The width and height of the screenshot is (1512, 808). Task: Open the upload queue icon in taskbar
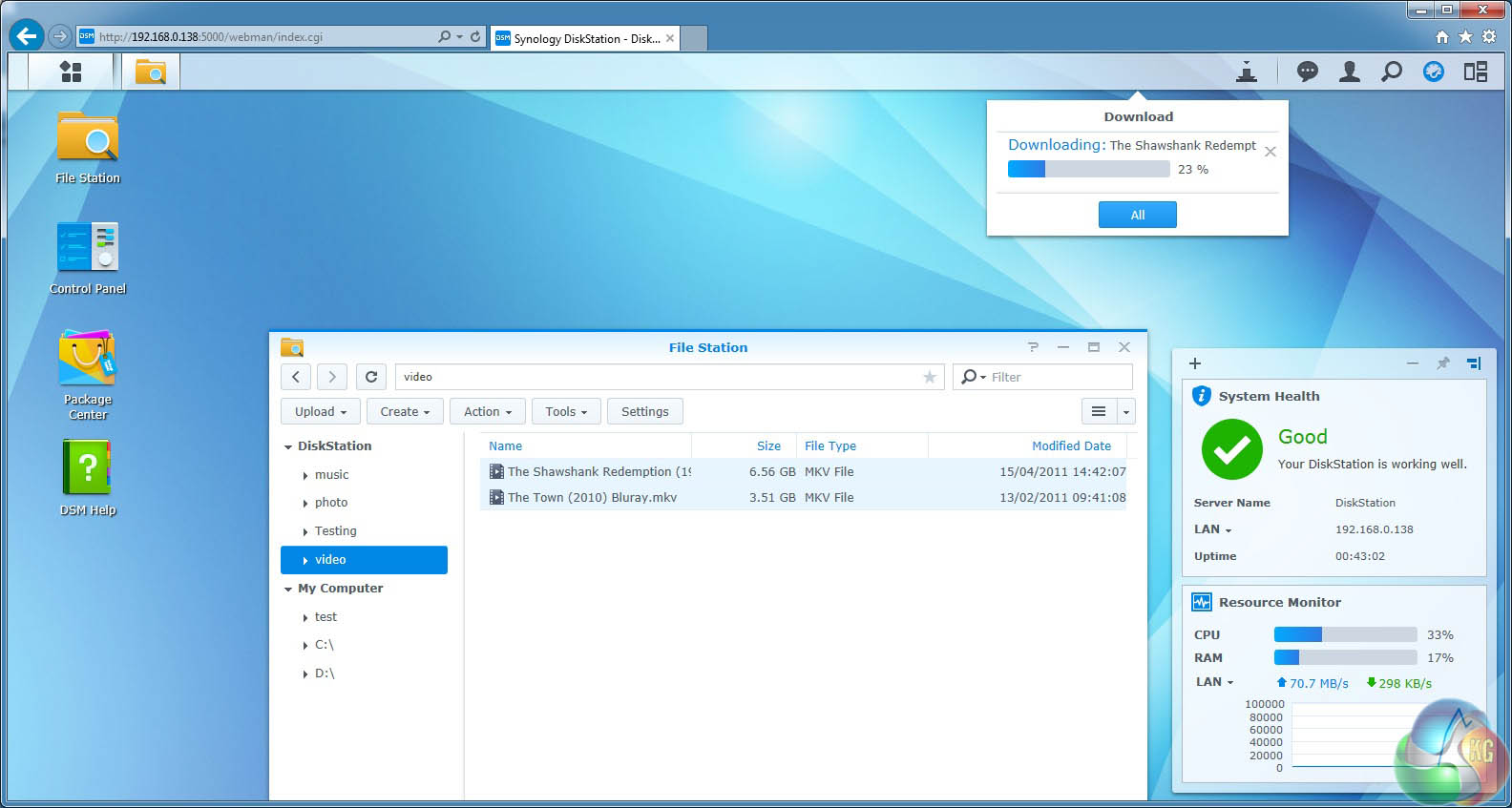1246,72
